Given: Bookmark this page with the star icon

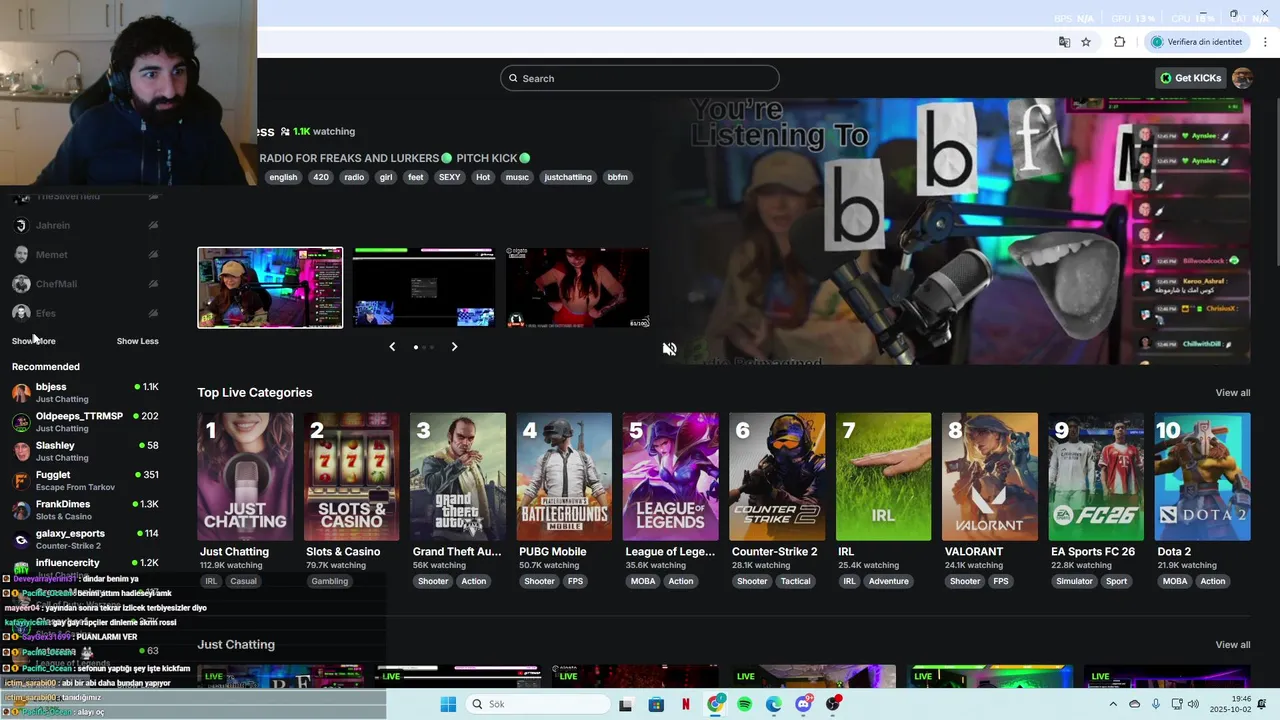Looking at the screenshot, I should [1086, 42].
